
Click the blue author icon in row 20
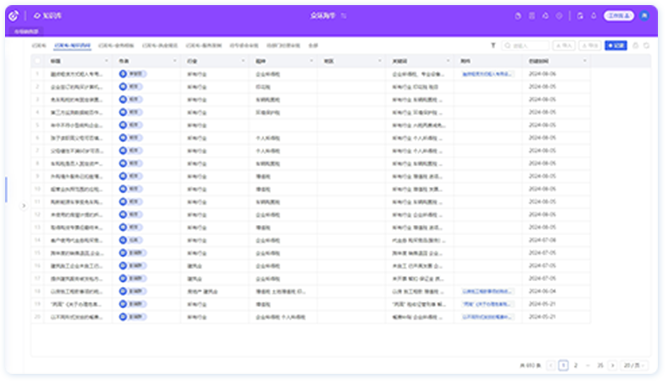point(123,317)
